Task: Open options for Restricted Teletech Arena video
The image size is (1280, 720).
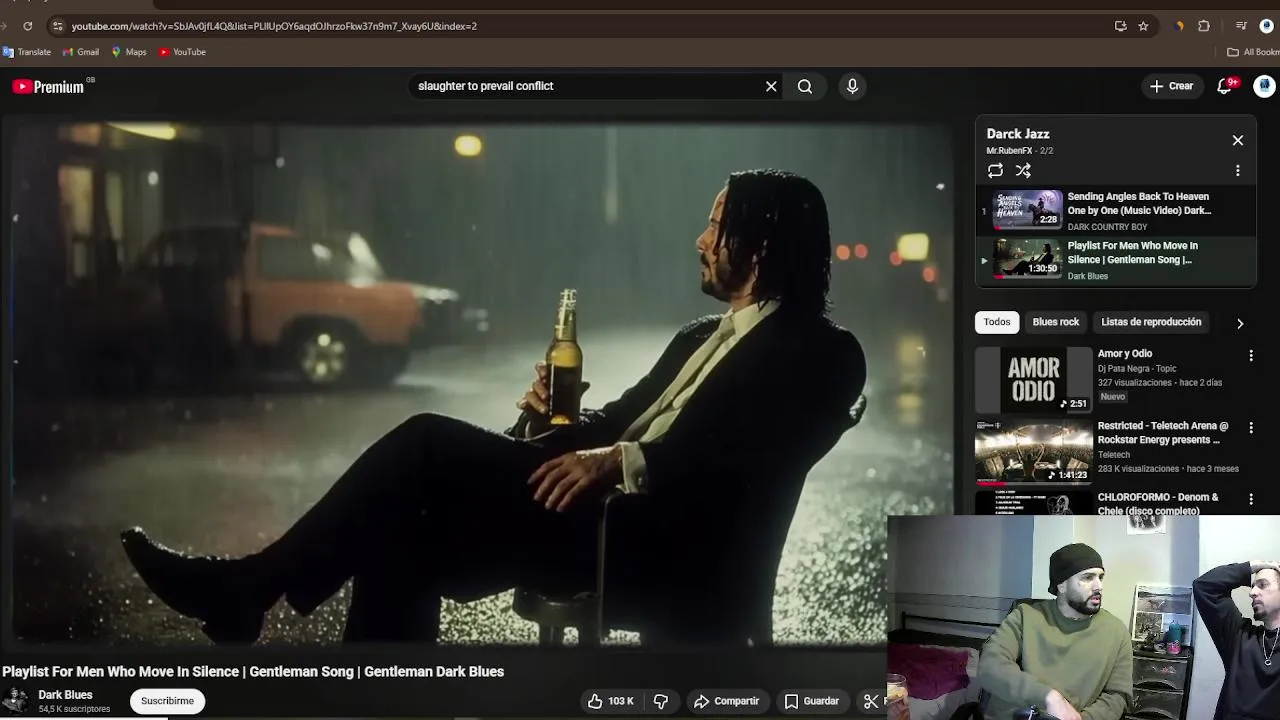Action: (x=1251, y=427)
